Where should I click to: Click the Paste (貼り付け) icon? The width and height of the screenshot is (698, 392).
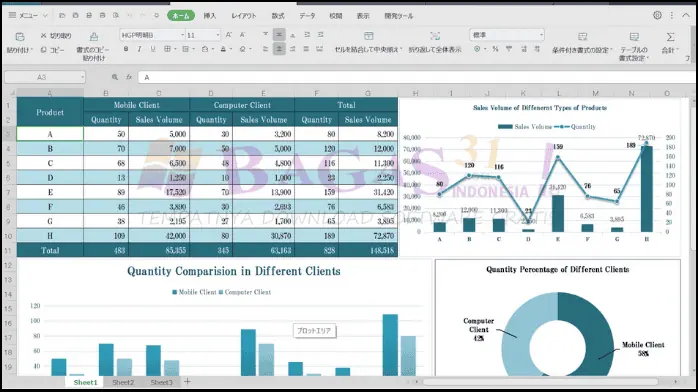[20, 37]
